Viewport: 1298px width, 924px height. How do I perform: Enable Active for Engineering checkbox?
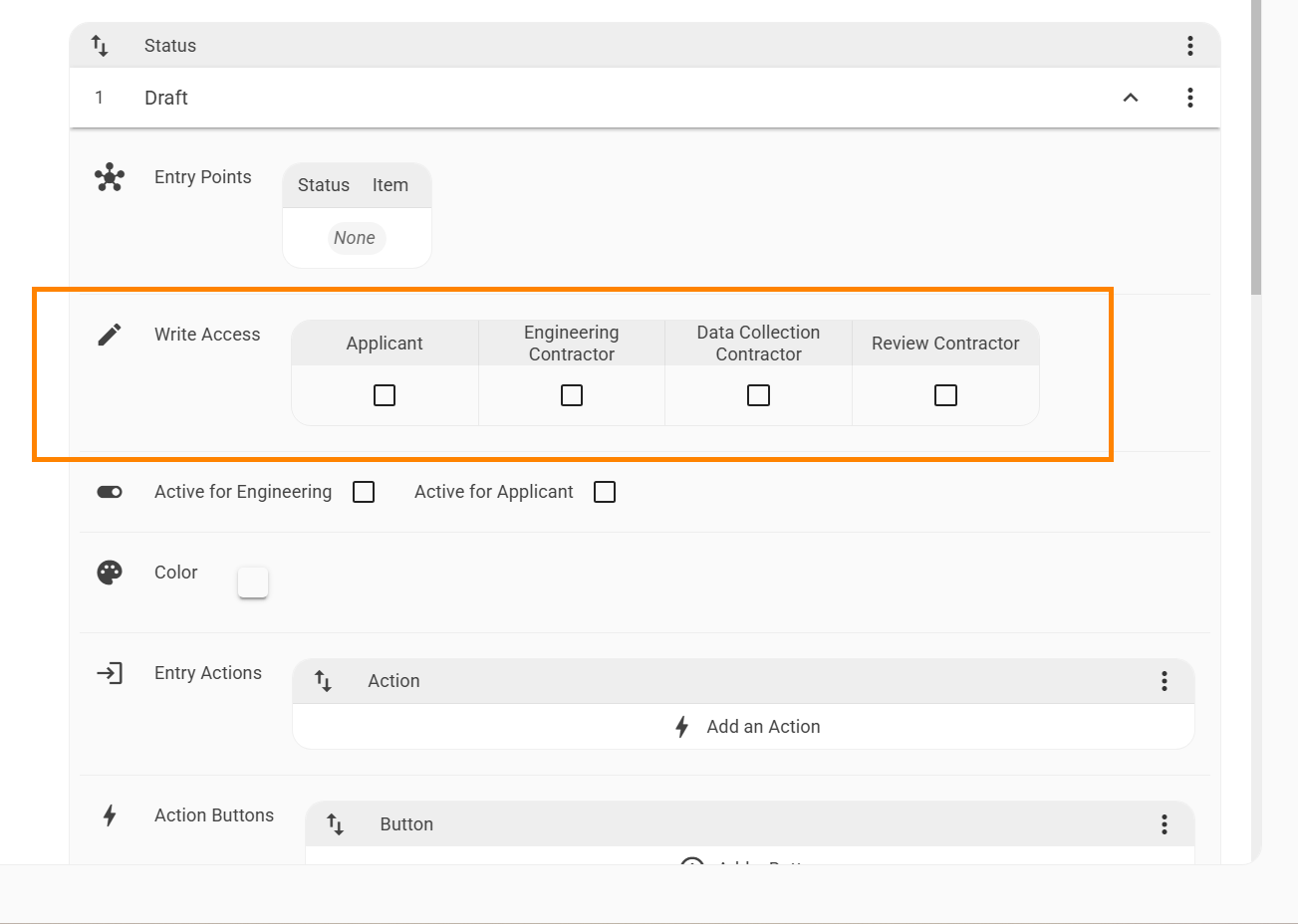[x=364, y=492]
